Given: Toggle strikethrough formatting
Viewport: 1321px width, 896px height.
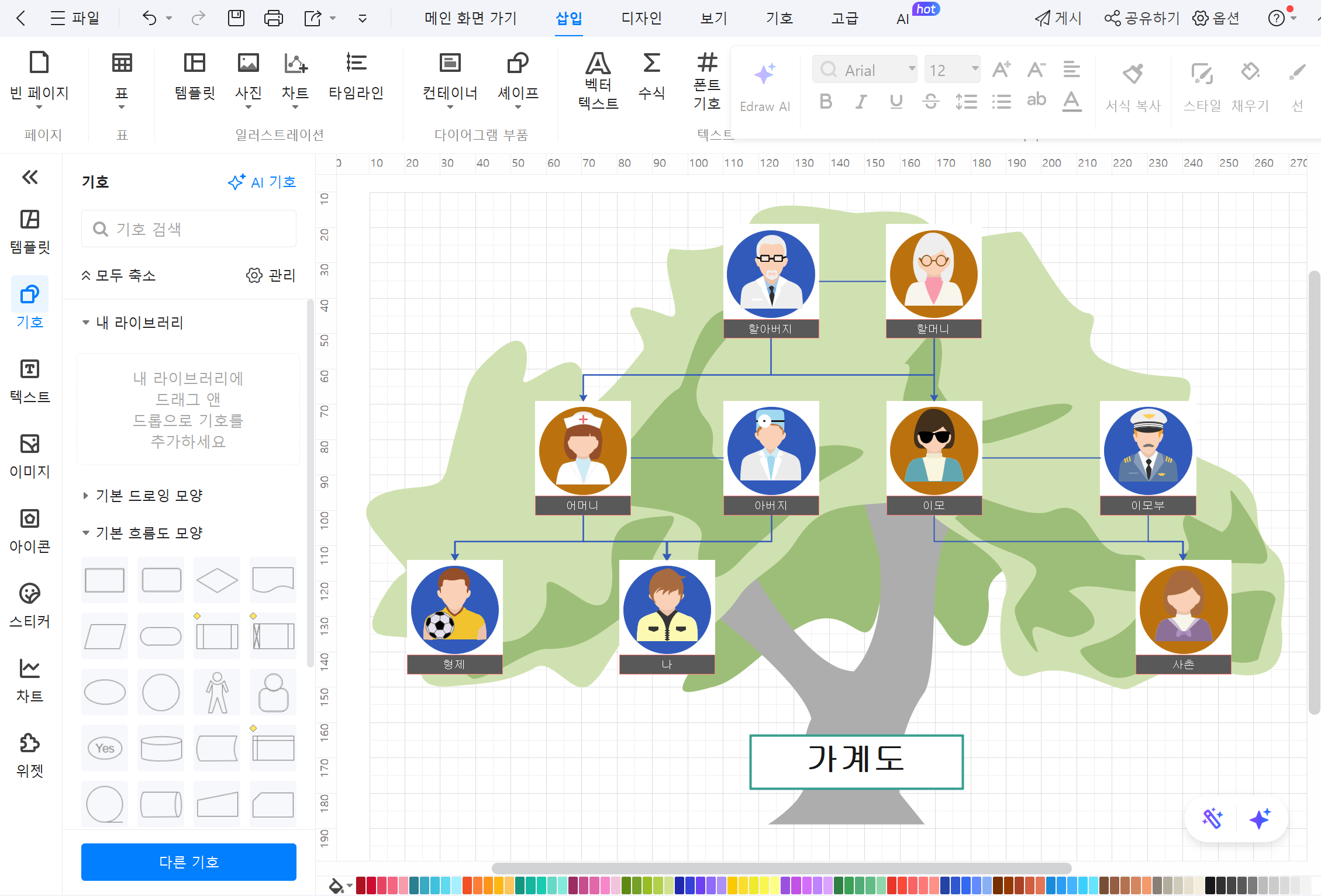Looking at the screenshot, I should pos(931,102).
